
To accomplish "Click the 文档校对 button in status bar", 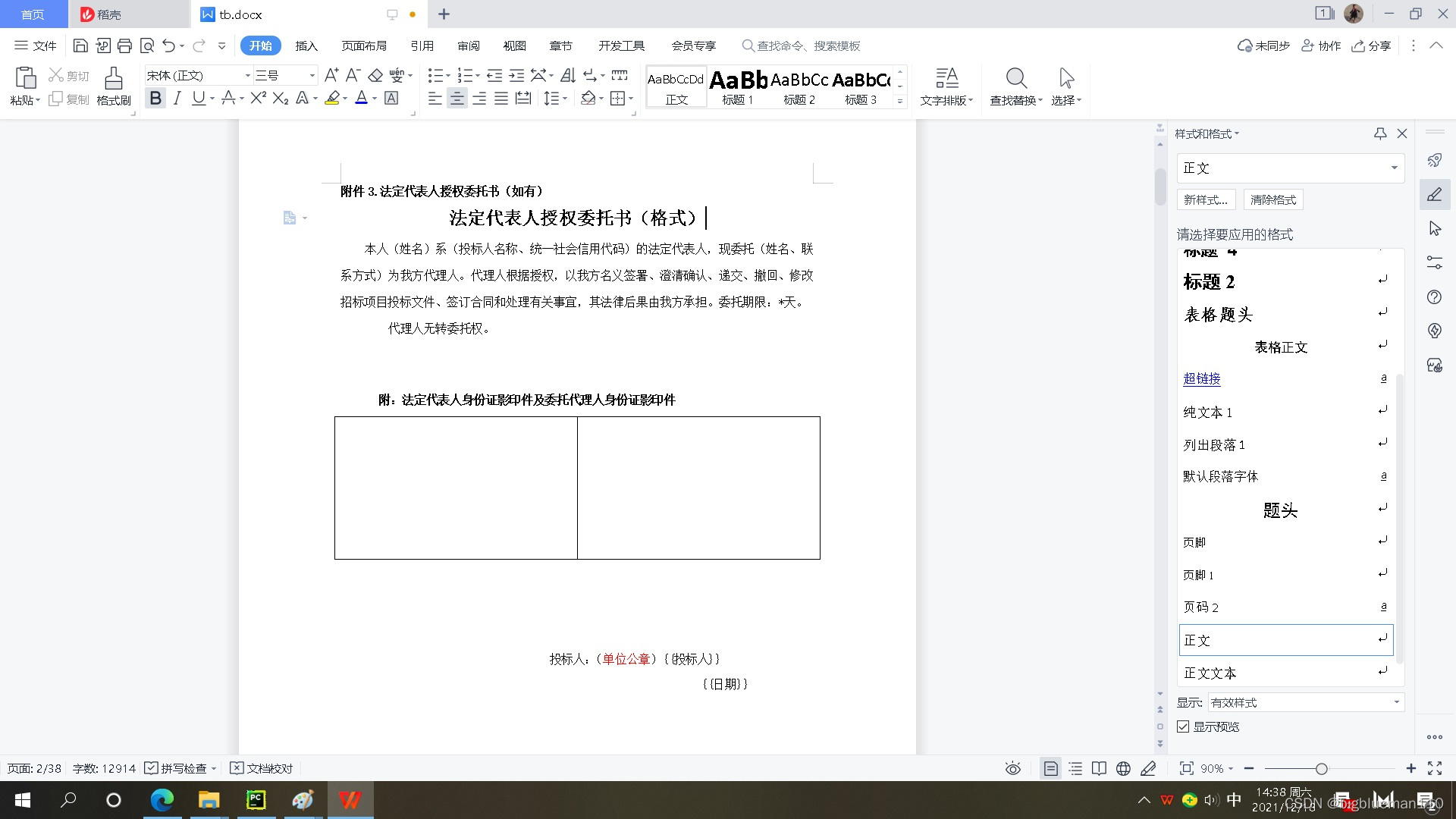I will point(261,768).
